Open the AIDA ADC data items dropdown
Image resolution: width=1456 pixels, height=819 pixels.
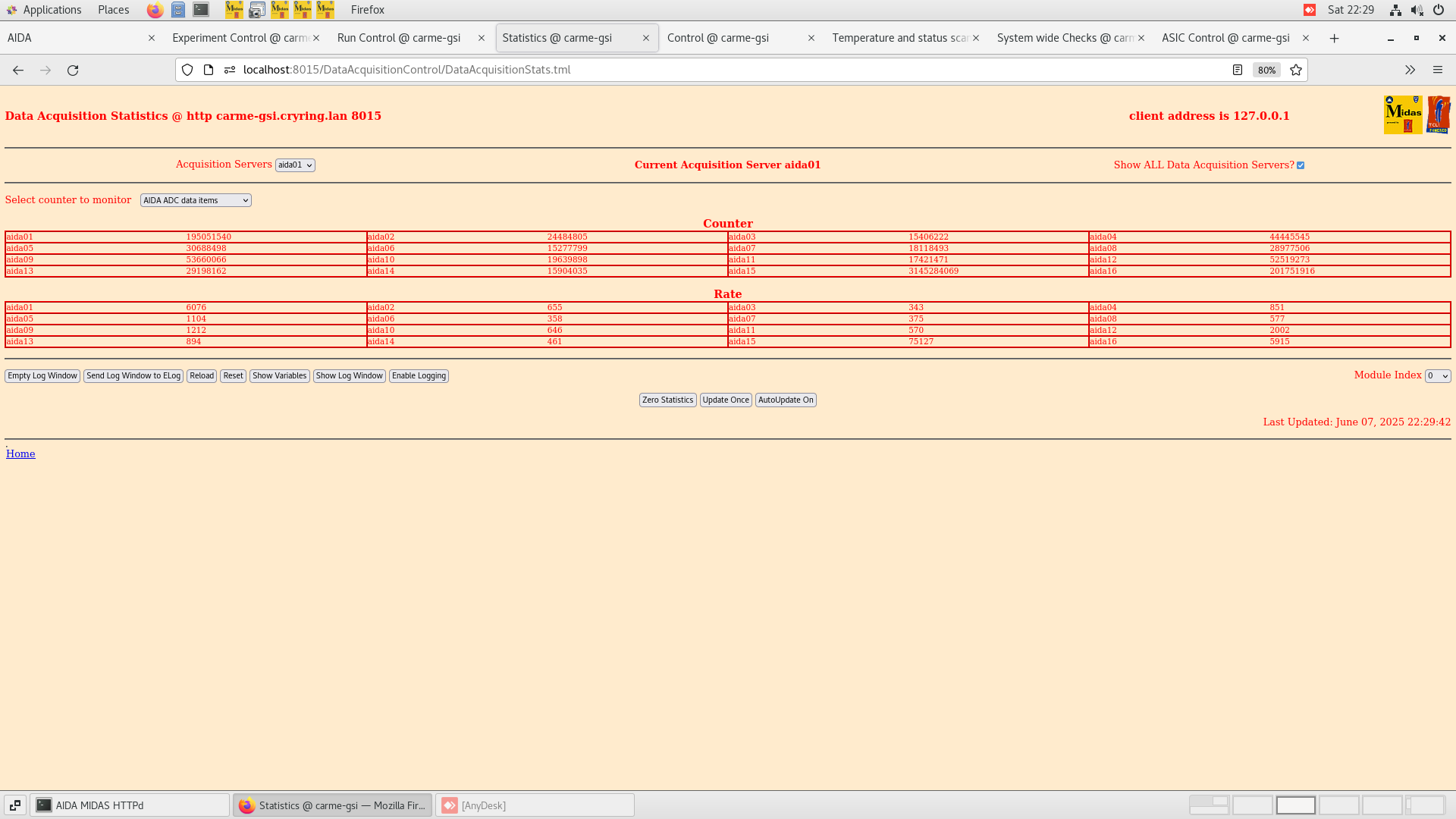(x=196, y=200)
